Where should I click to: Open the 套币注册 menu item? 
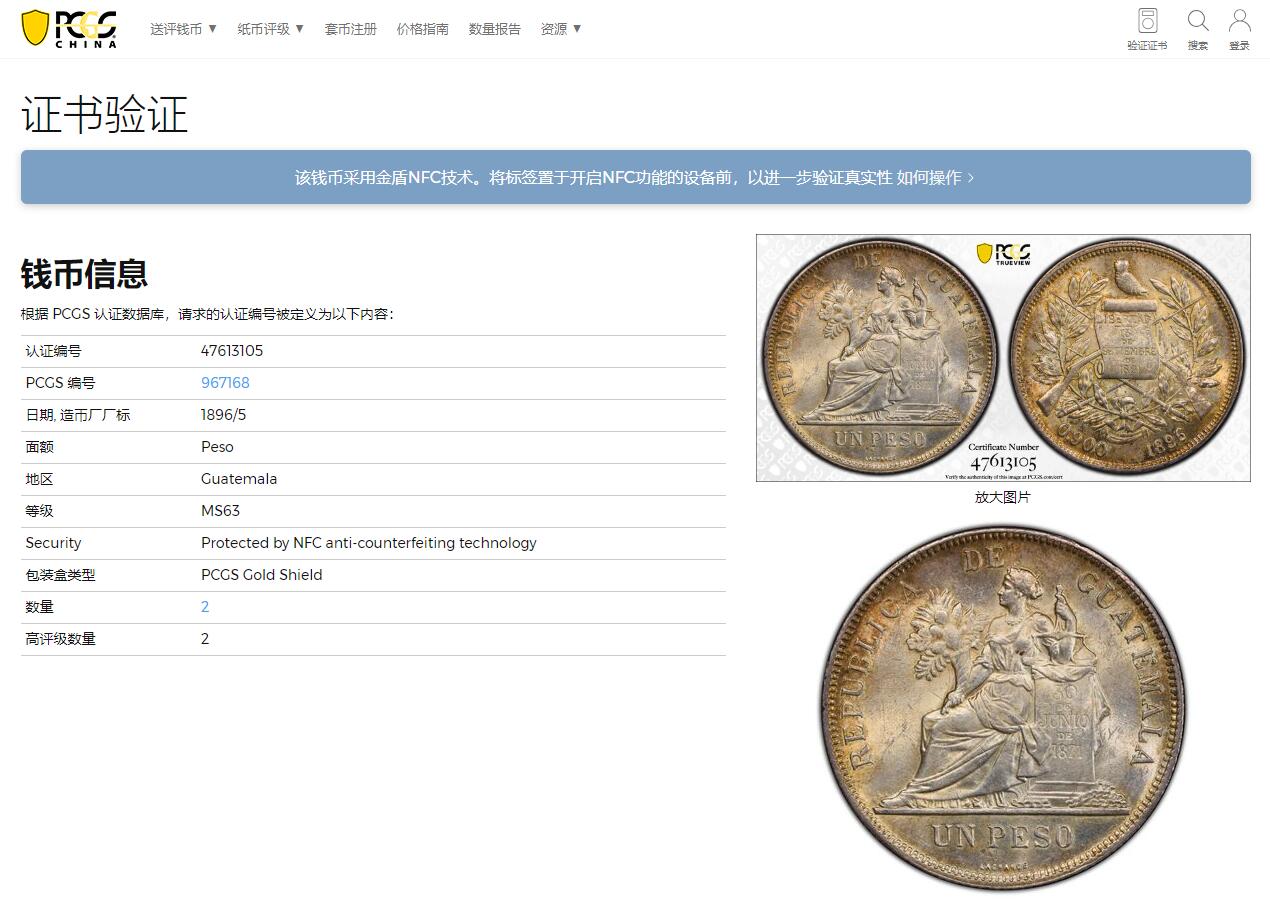point(350,29)
